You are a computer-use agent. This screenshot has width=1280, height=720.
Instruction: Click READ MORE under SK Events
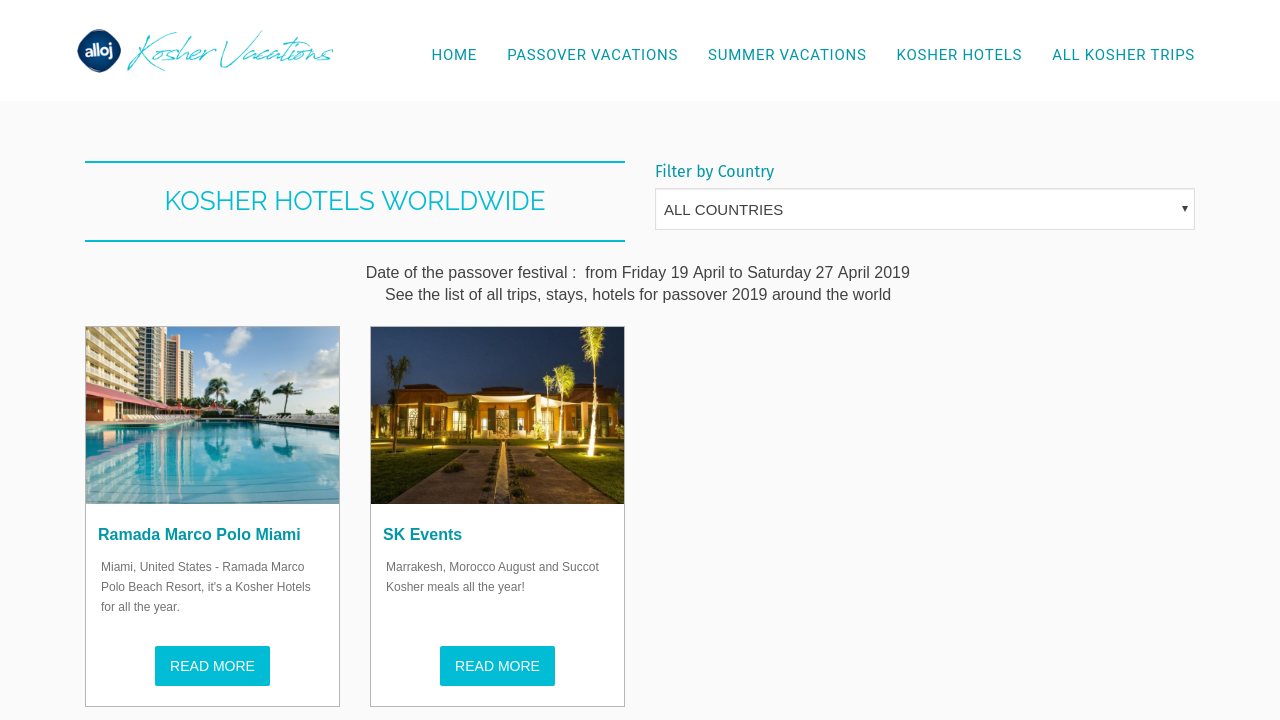[x=497, y=666]
